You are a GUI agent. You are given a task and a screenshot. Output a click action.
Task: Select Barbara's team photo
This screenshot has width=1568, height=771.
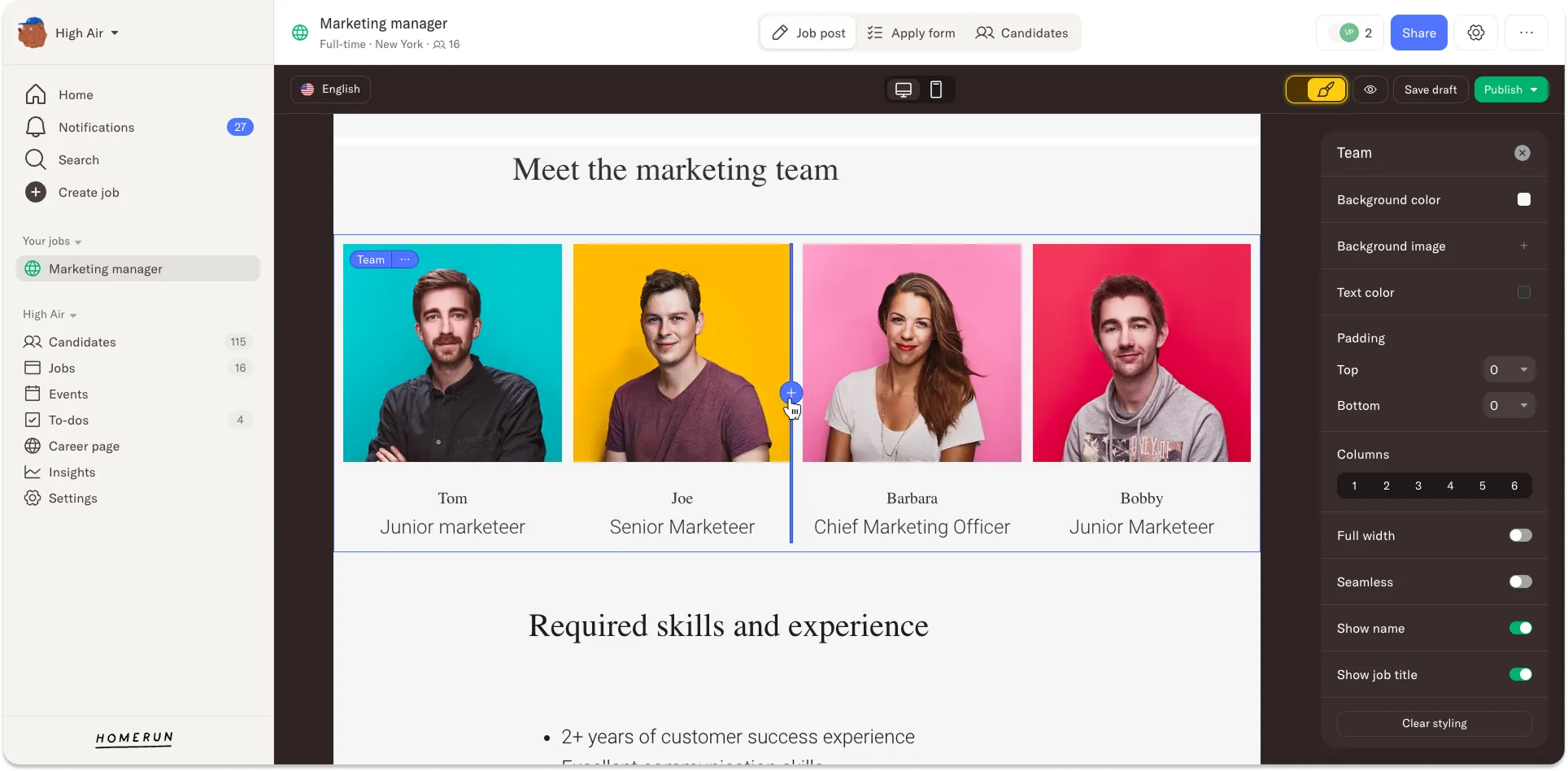912,353
